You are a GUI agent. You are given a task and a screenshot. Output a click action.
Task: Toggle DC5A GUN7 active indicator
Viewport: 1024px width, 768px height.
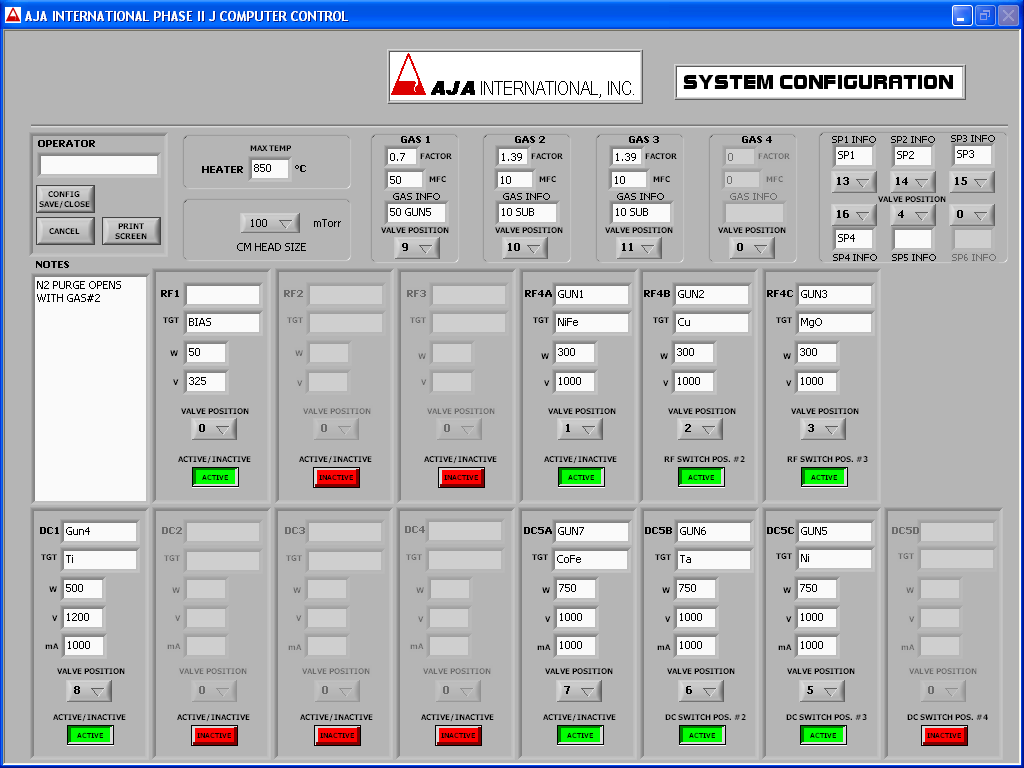pos(580,735)
